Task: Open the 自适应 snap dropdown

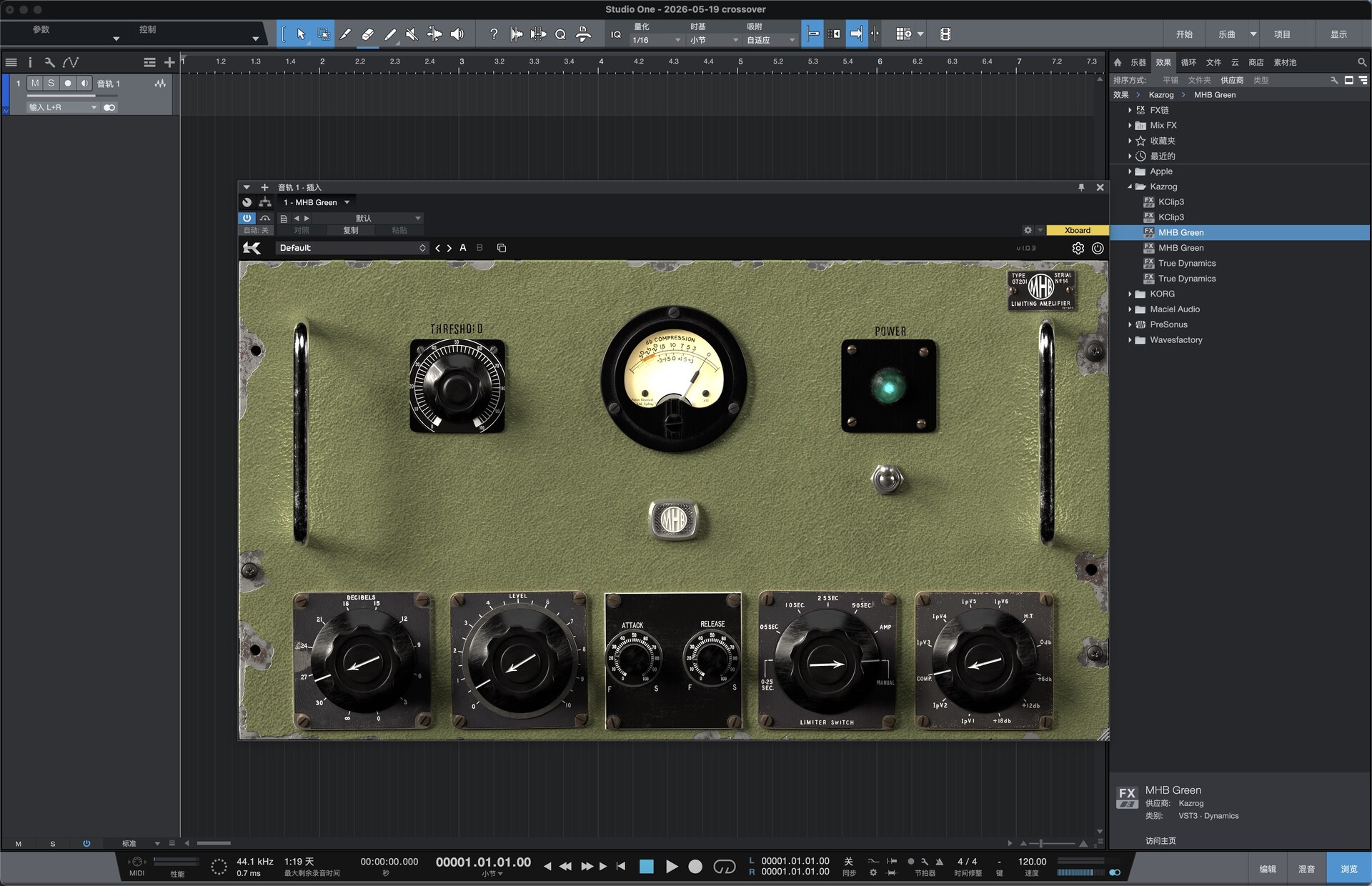Action: (770, 40)
